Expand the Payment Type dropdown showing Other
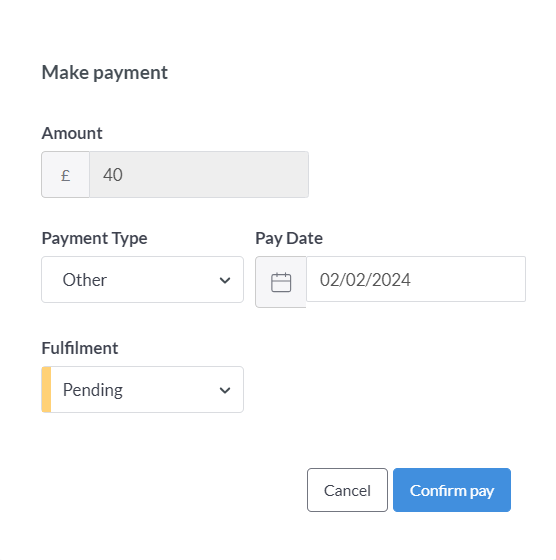Screen dimensions: 556x560 tap(142, 280)
